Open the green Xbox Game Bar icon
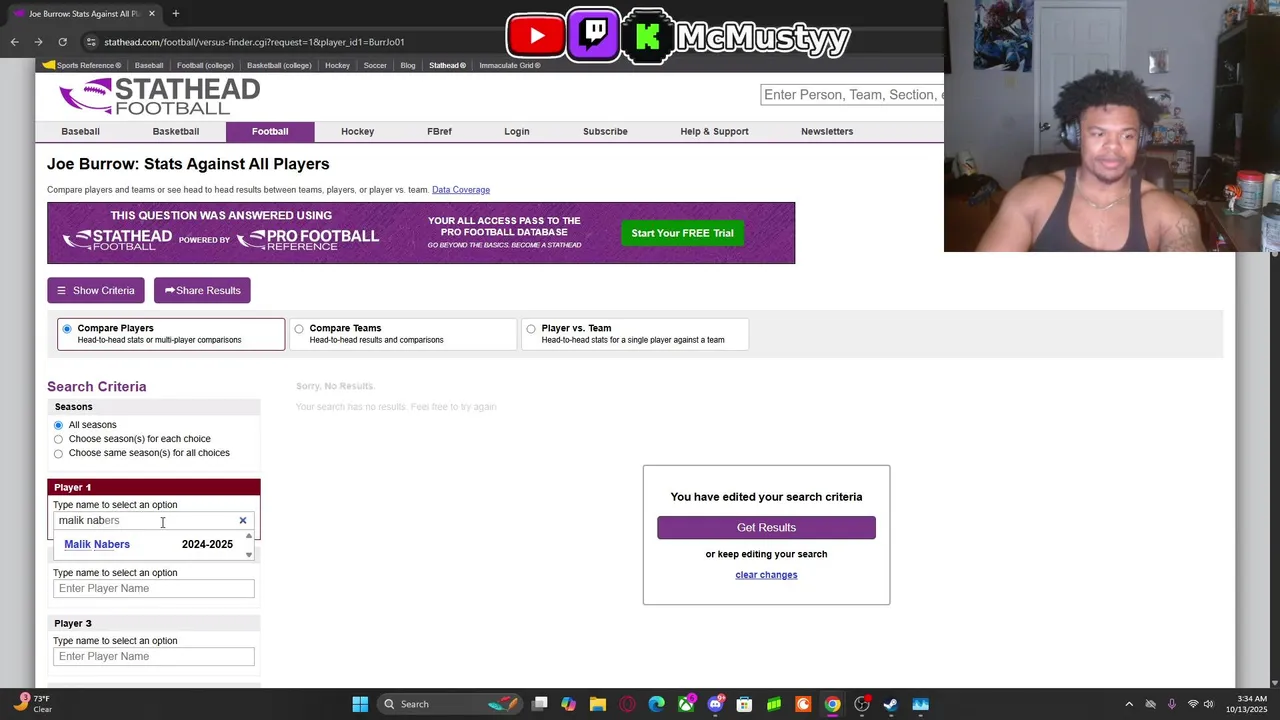 (x=774, y=704)
